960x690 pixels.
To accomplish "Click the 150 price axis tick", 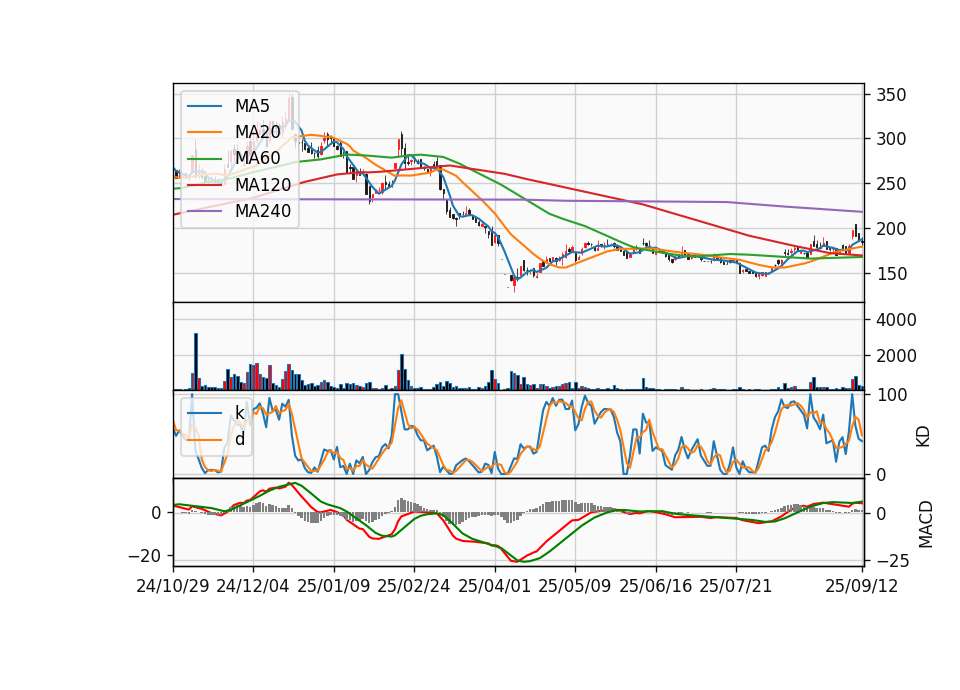I will coord(891,274).
